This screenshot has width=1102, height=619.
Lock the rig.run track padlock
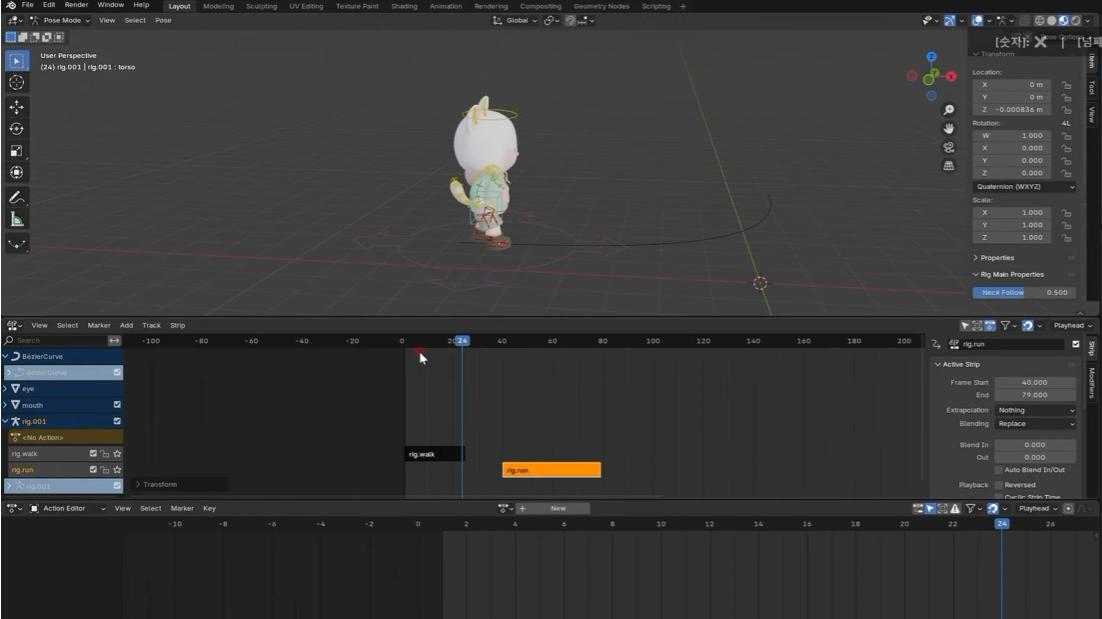pos(105,470)
